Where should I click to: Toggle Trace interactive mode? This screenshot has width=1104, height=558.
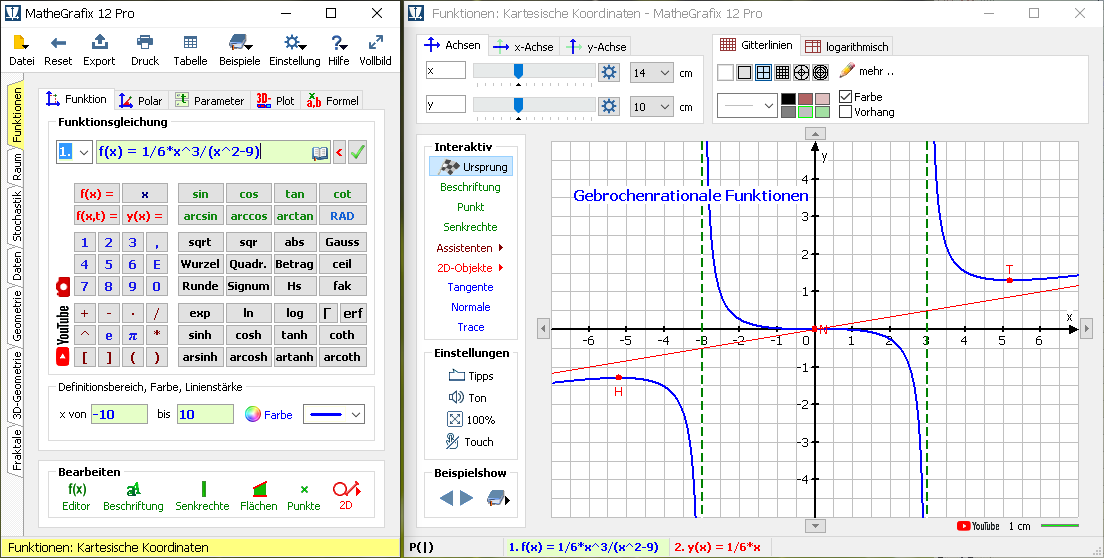coord(471,327)
